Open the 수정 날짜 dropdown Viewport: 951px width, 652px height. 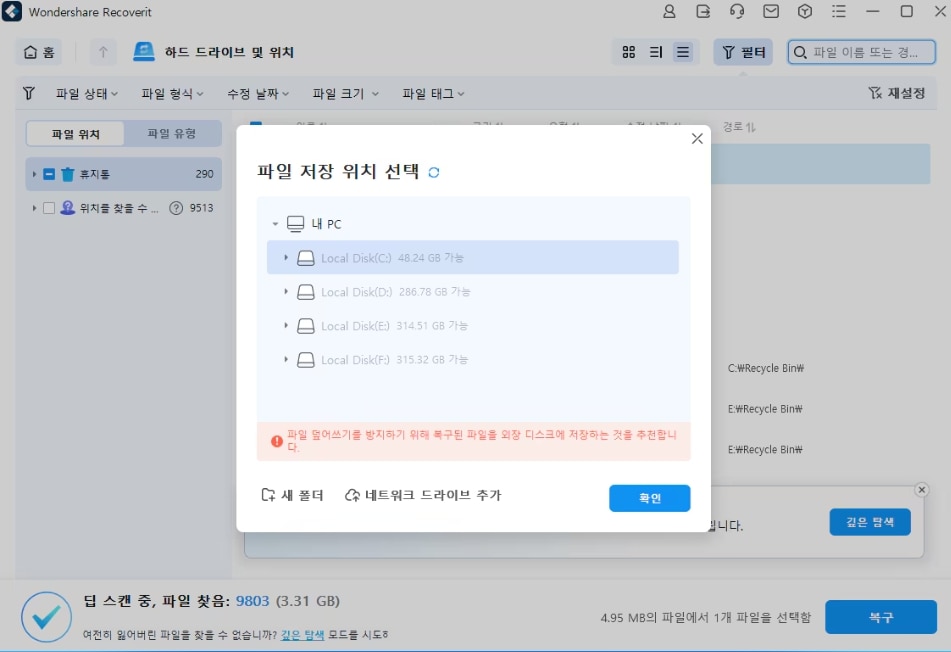coord(258,93)
